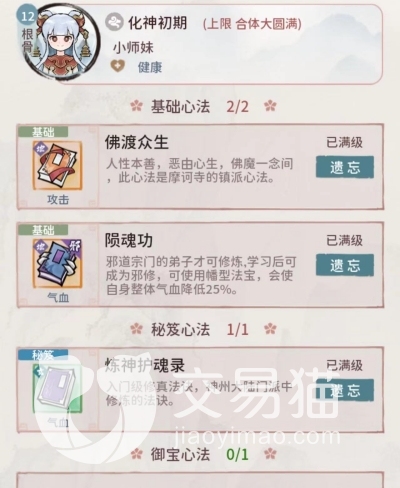400x488 pixels.
Task: Click the 佛渡众生 skill title
Action: 137,142
